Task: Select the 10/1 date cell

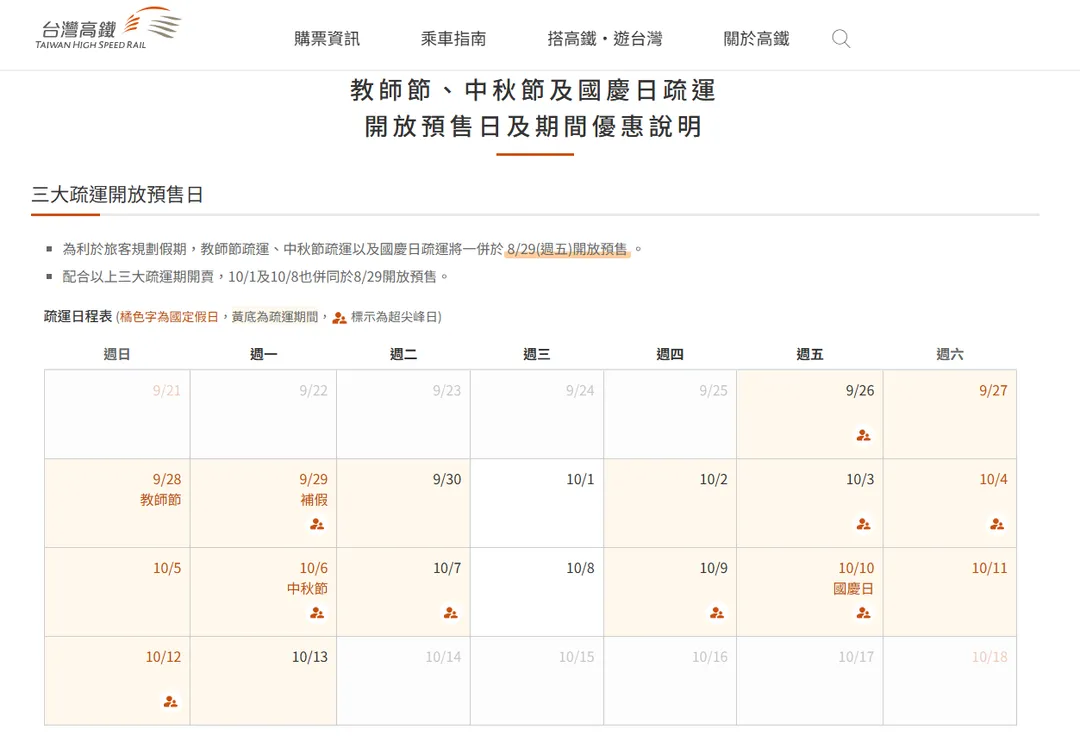Action: (537, 503)
